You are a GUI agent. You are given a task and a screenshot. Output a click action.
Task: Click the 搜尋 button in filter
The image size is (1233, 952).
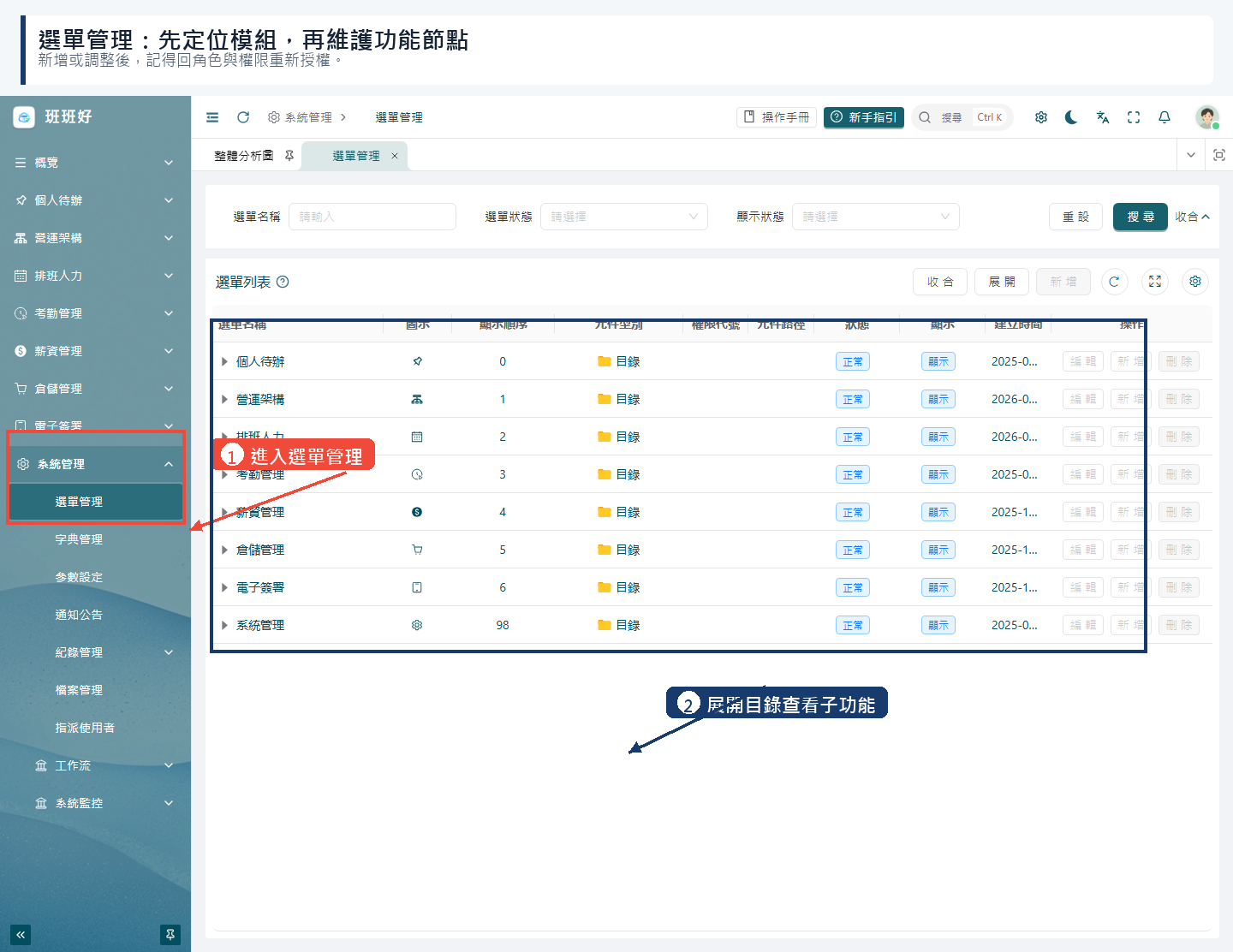point(1141,217)
